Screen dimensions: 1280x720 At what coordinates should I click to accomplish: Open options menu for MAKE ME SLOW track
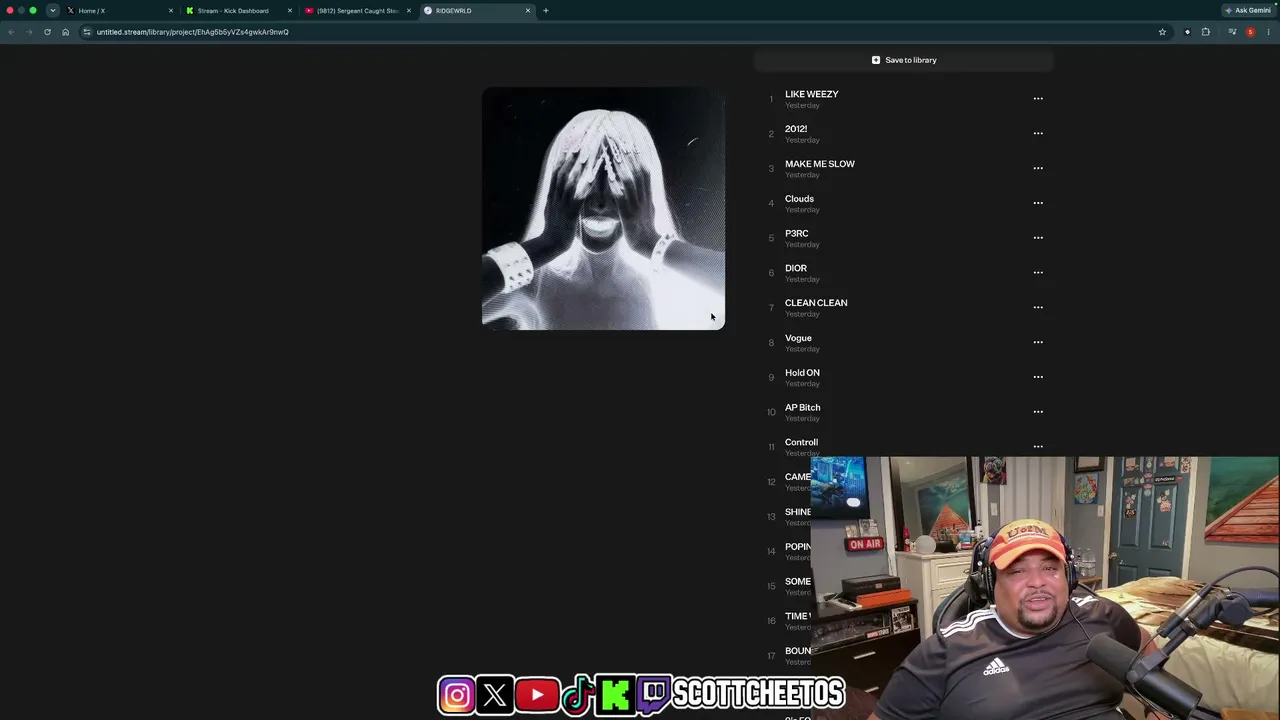(1038, 168)
